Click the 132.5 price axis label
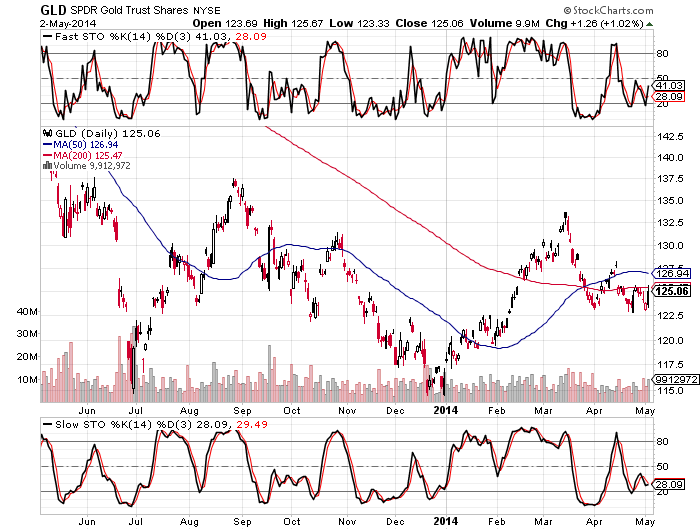The height and width of the screenshot is (530, 700). [670, 223]
